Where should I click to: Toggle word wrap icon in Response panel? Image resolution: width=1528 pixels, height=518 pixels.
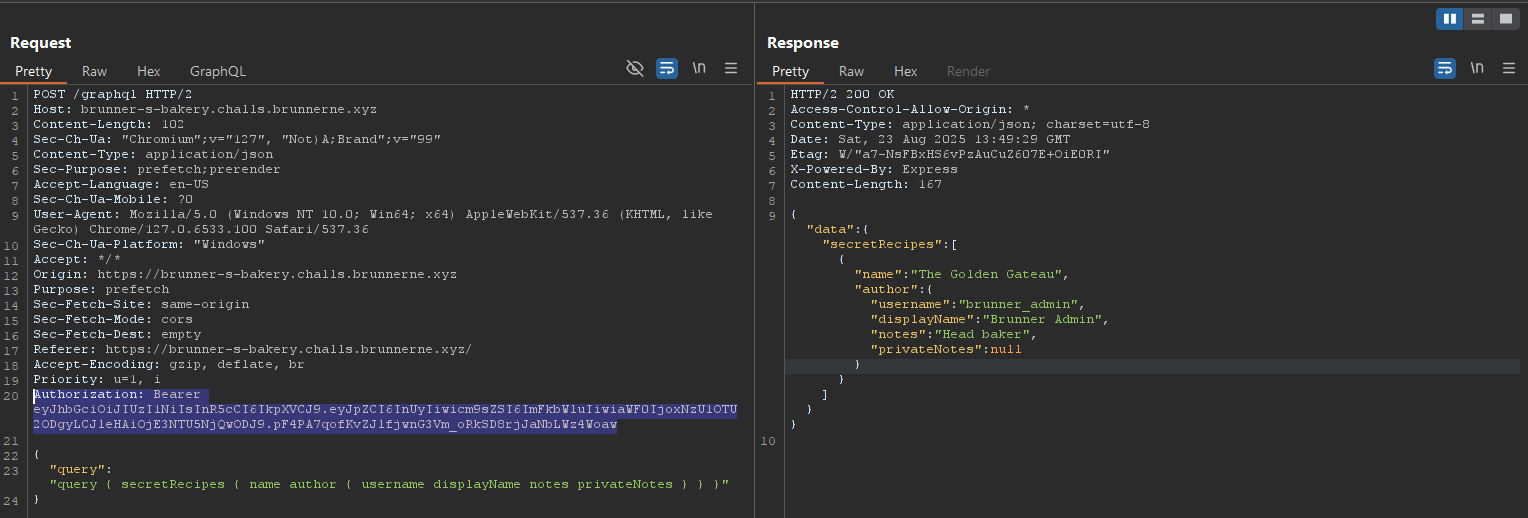[x=1445, y=68]
